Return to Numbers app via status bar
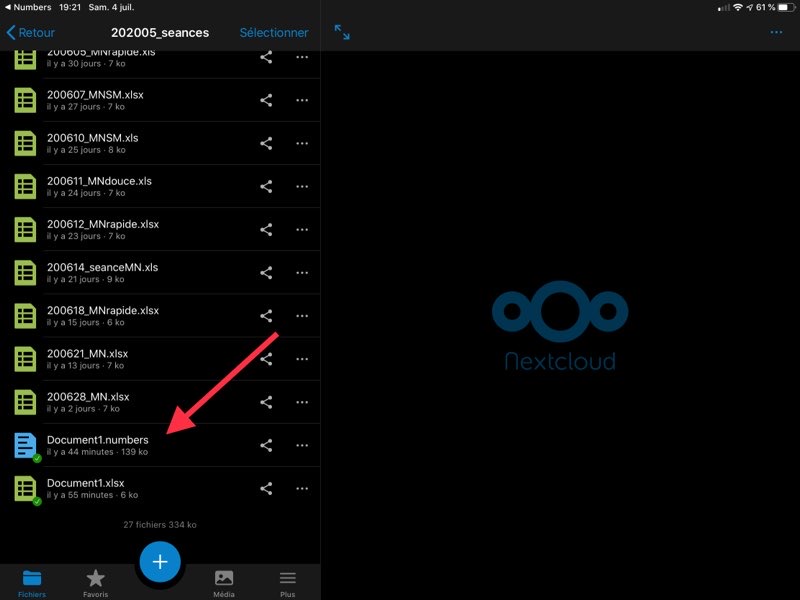 click(x=29, y=7)
